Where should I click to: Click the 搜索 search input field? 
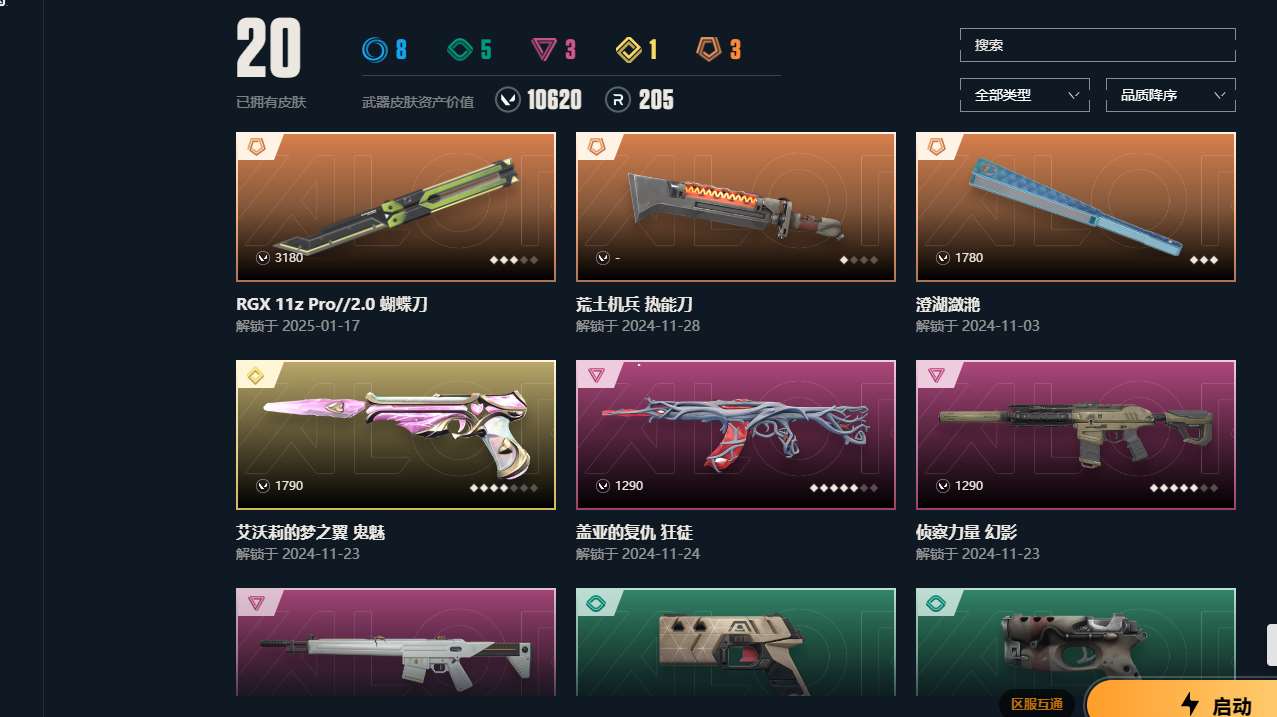click(x=1098, y=45)
